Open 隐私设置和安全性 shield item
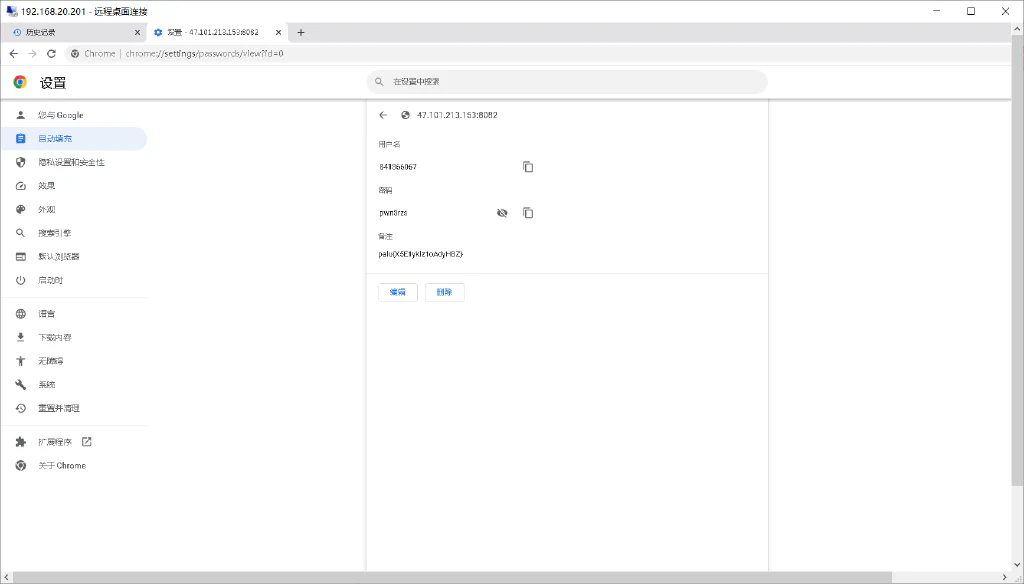This screenshot has height=584, width=1024. [71, 162]
